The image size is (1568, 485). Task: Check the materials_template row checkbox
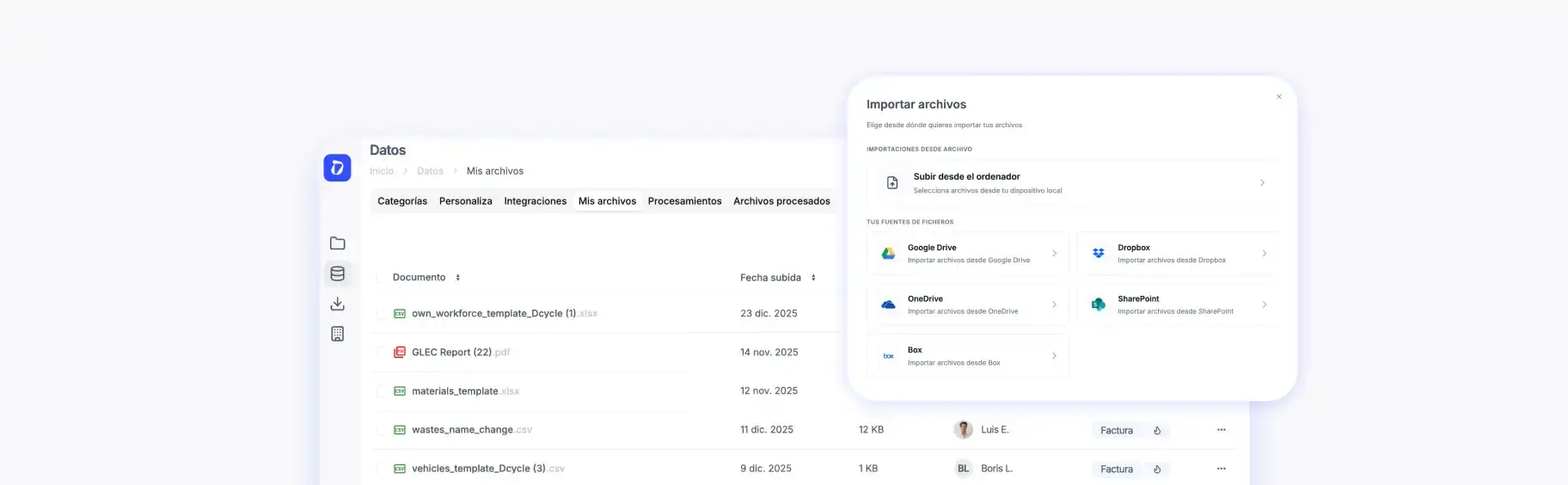click(382, 391)
